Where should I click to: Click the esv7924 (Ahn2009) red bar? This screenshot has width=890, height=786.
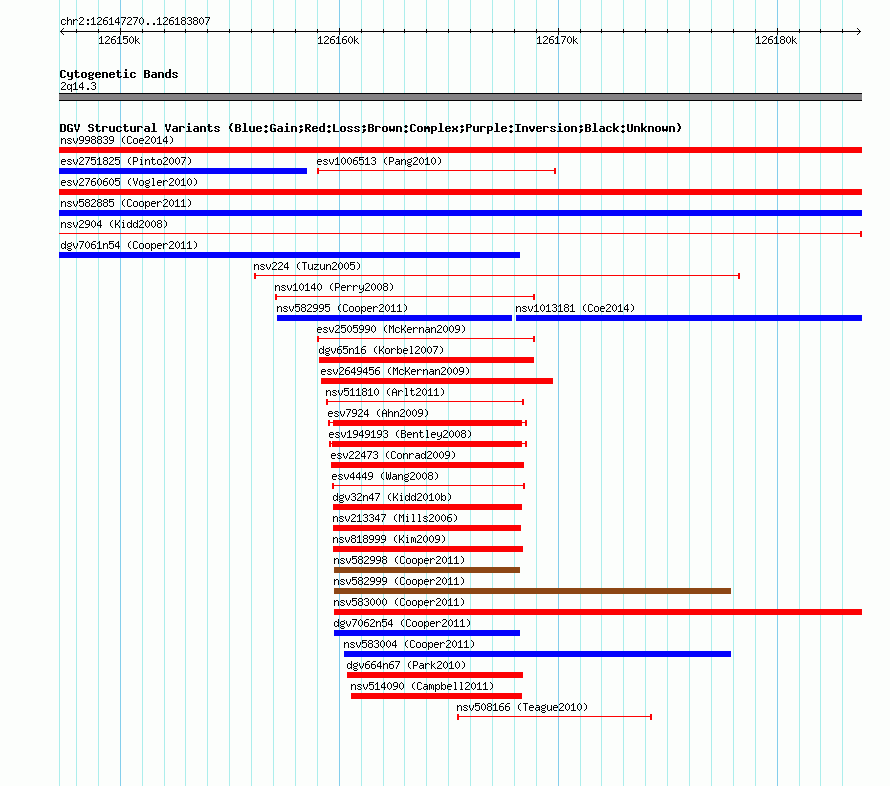pos(427,423)
